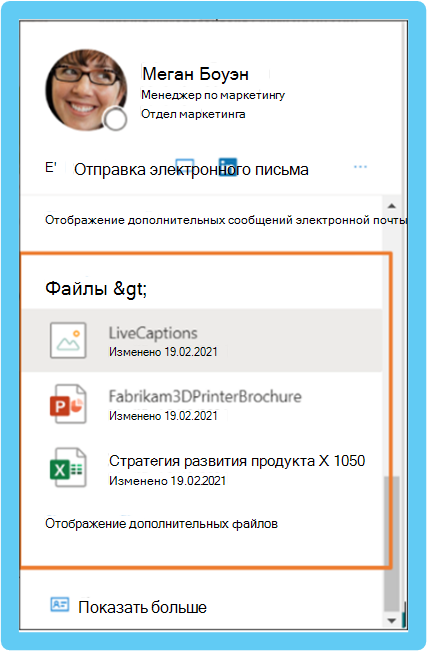The width and height of the screenshot is (427, 651).
Task: Select Изменено 19.02.2021 under Fabrikam3DPrinterBrochure
Action: coord(163,416)
